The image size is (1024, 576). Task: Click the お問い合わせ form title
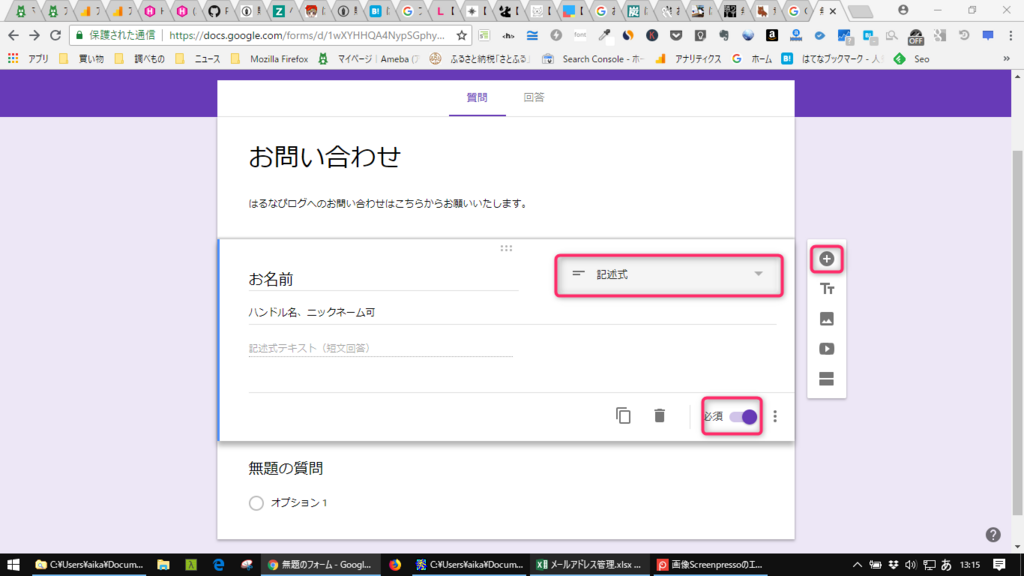tap(325, 157)
